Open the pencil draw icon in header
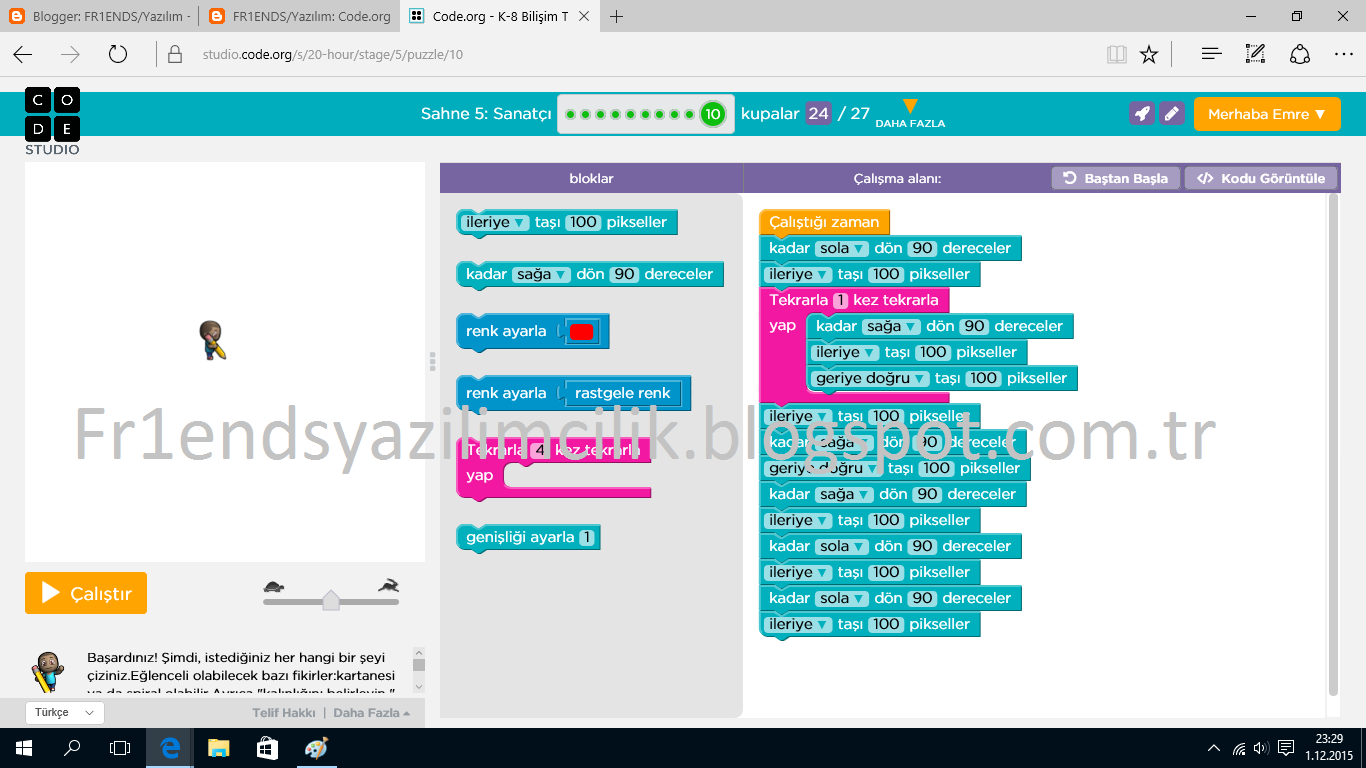Viewport: 1366px width, 768px height. pyautogui.click(x=1172, y=113)
